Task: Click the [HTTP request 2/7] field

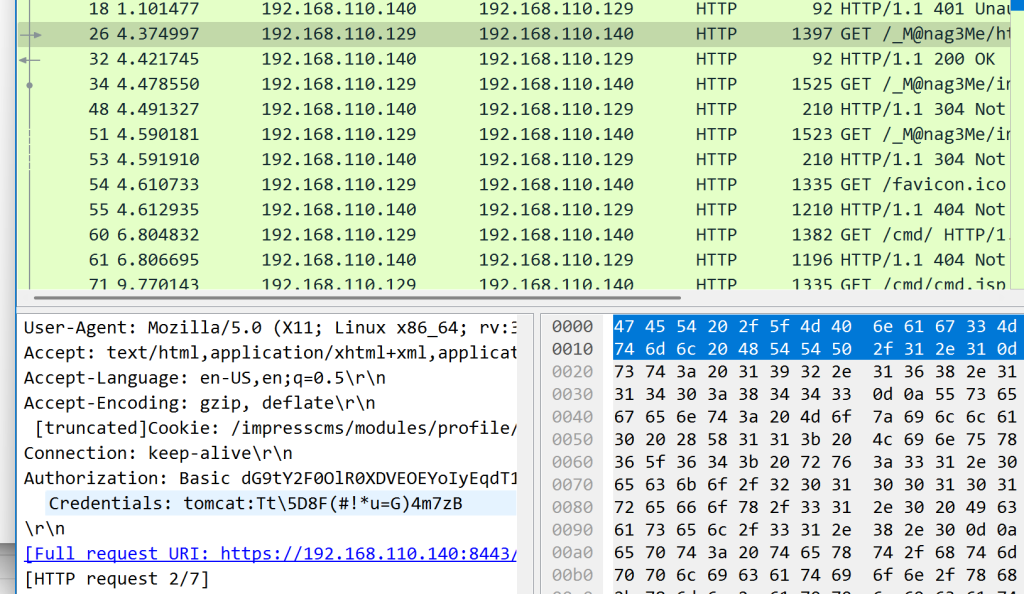Action: [x=116, y=578]
